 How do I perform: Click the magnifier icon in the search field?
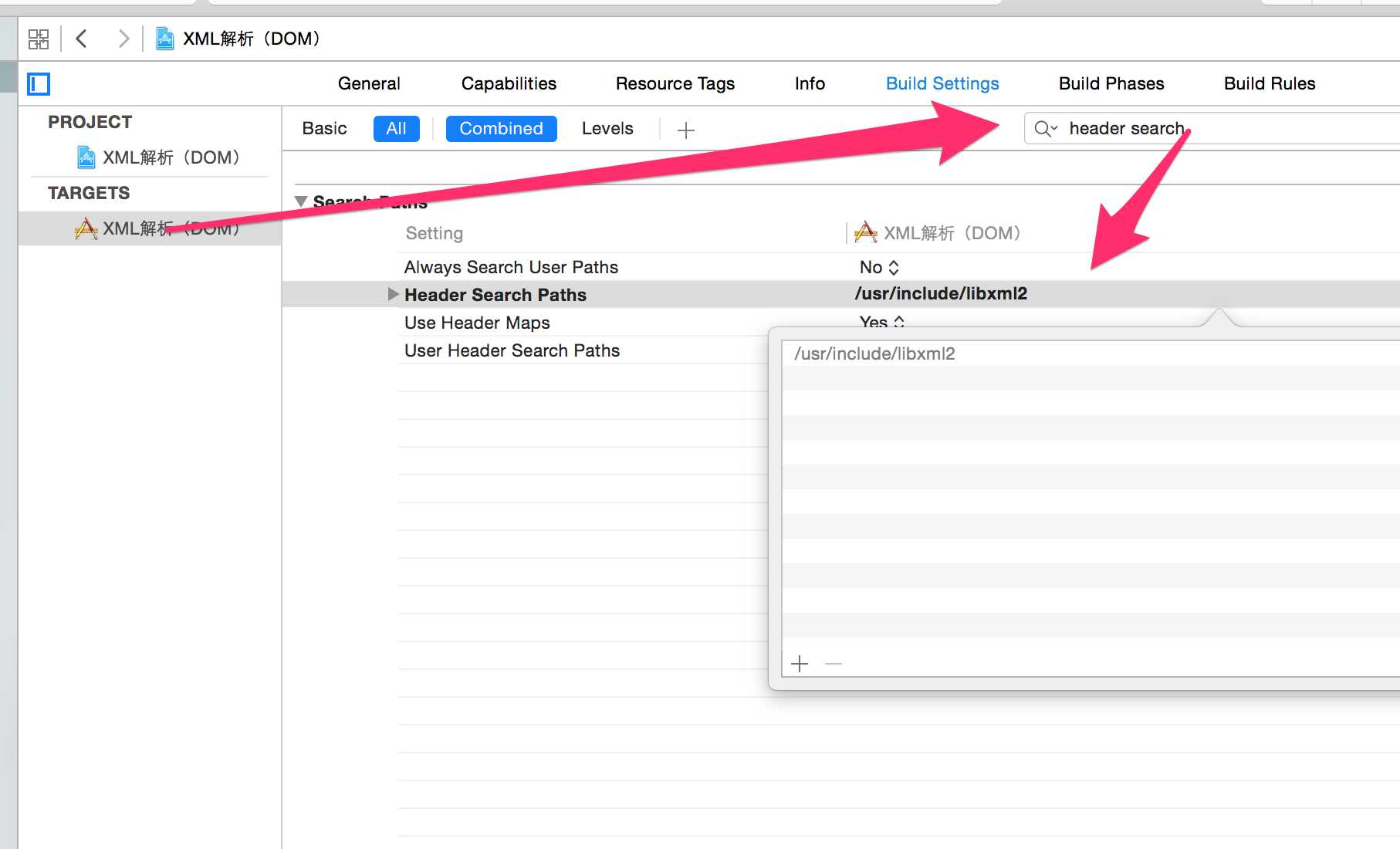pos(1045,129)
